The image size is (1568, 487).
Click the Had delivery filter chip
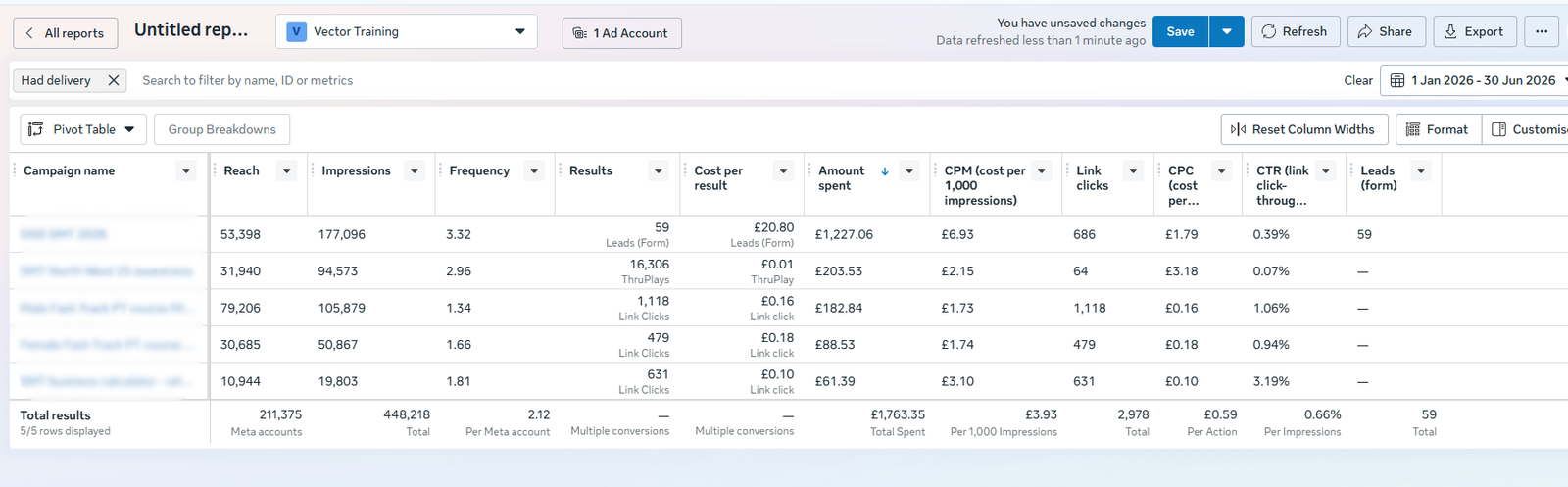pyautogui.click(x=56, y=80)
